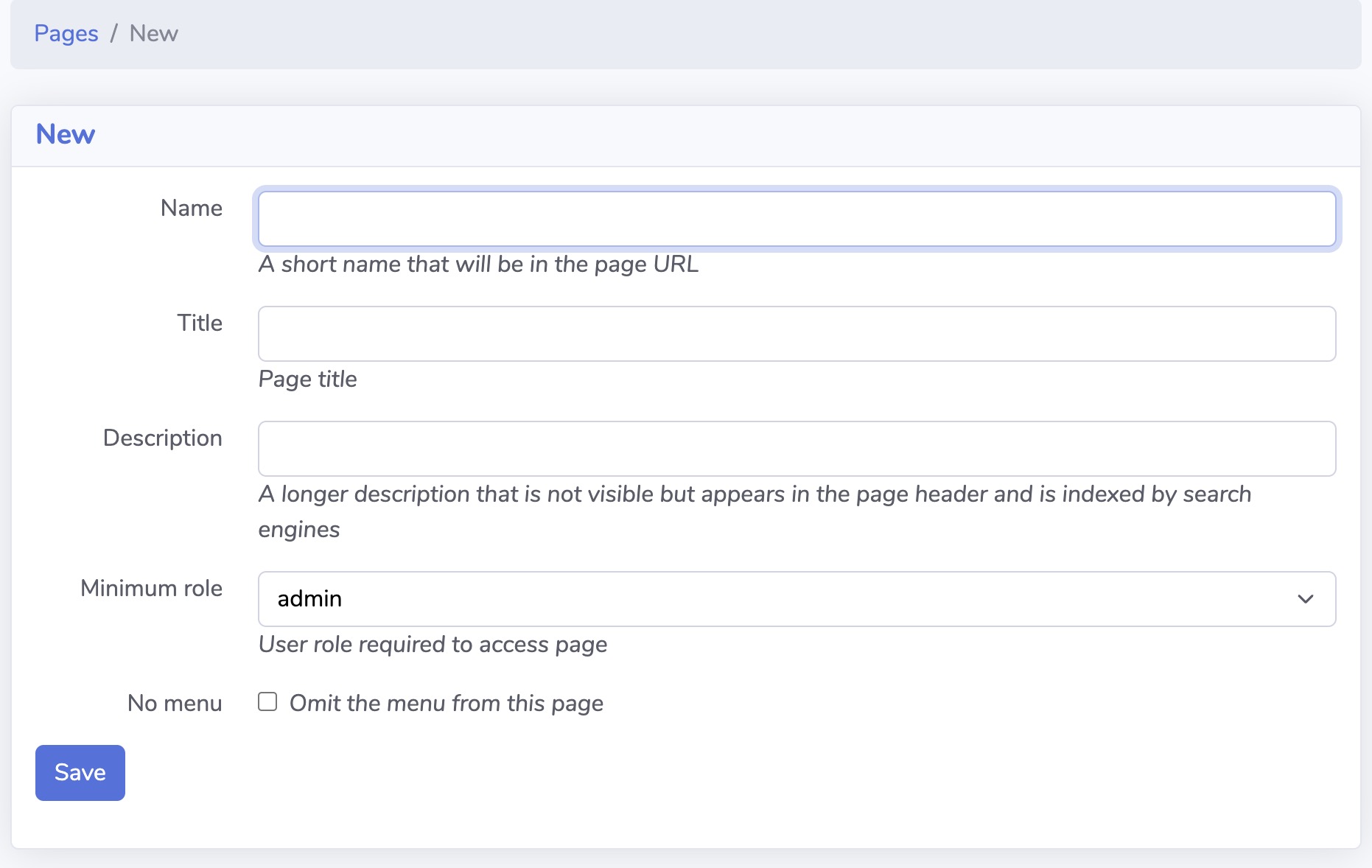Click the Minimum role label

coord(151,589)
